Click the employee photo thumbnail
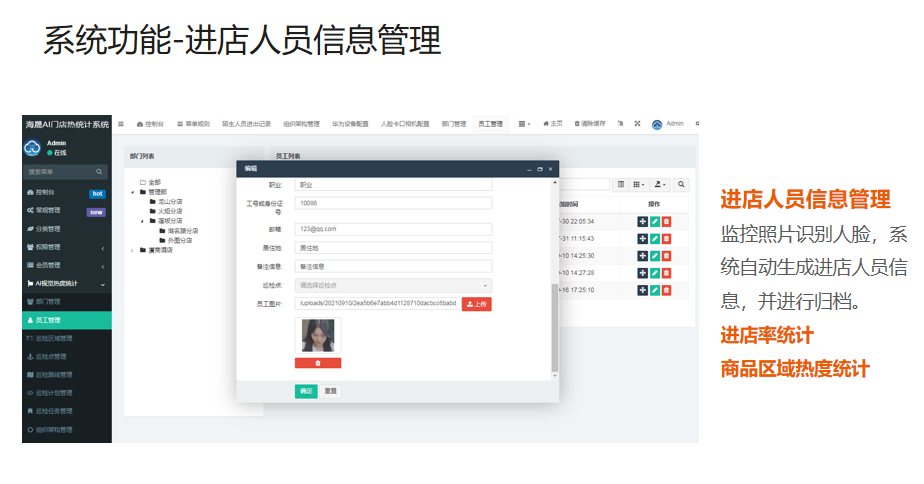 (318, 335)
